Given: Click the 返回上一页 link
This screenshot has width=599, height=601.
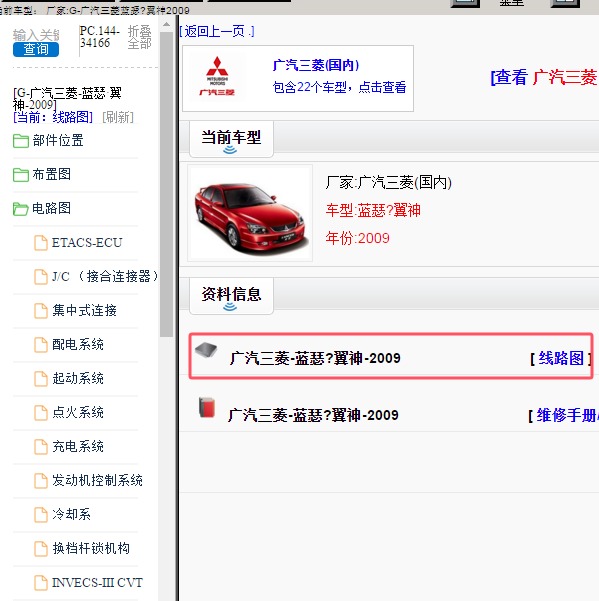Looking at the screenshot, I should point(217,31).
